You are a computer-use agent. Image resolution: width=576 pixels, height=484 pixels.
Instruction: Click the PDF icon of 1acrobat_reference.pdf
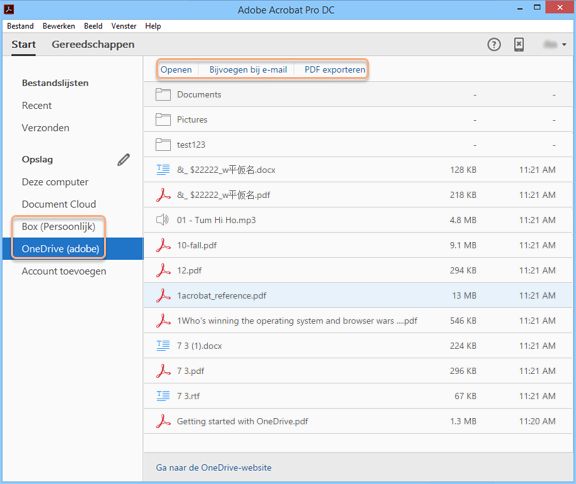click(x=163, y=295)
